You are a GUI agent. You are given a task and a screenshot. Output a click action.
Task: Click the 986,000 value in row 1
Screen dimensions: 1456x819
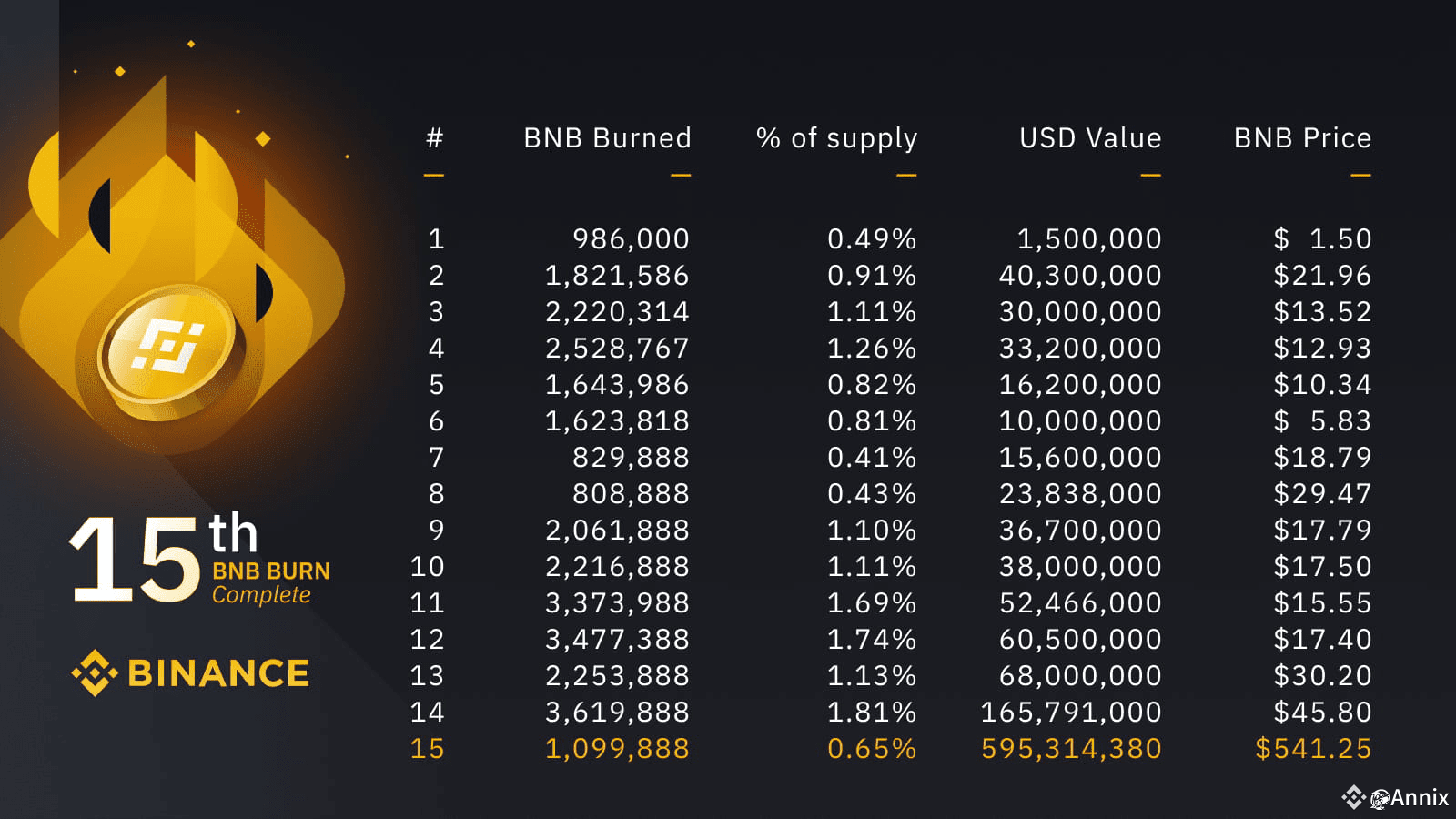[631, 239]
